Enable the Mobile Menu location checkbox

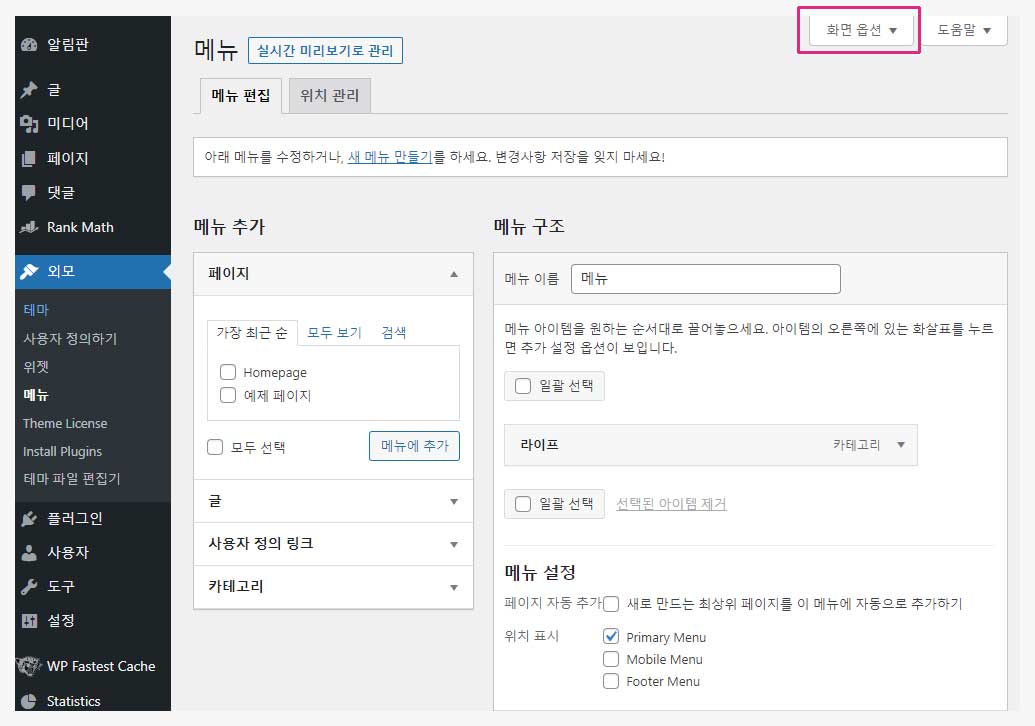point(611,659)
